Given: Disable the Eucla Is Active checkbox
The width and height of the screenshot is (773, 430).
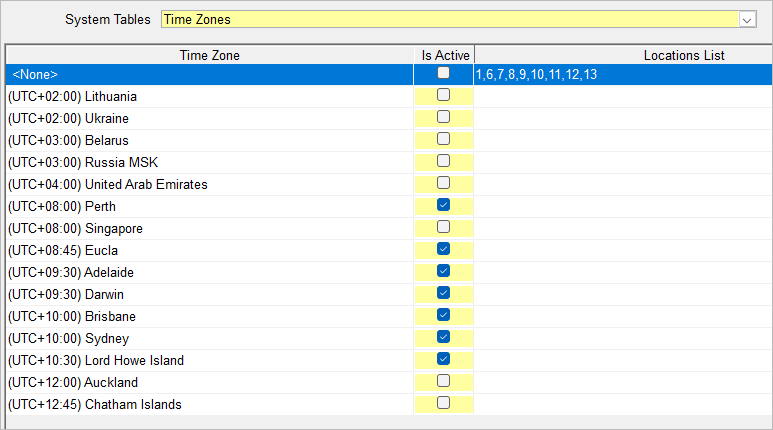Looking at the screenshot, I should (x=443, y=249).
